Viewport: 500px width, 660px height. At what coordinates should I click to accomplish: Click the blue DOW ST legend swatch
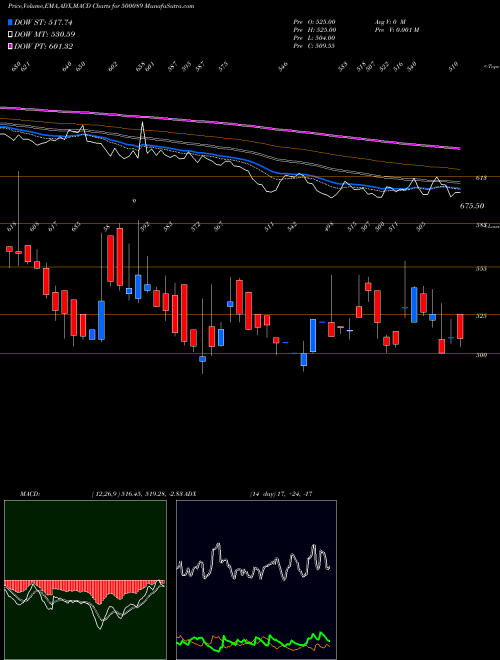tap(11, 23)
